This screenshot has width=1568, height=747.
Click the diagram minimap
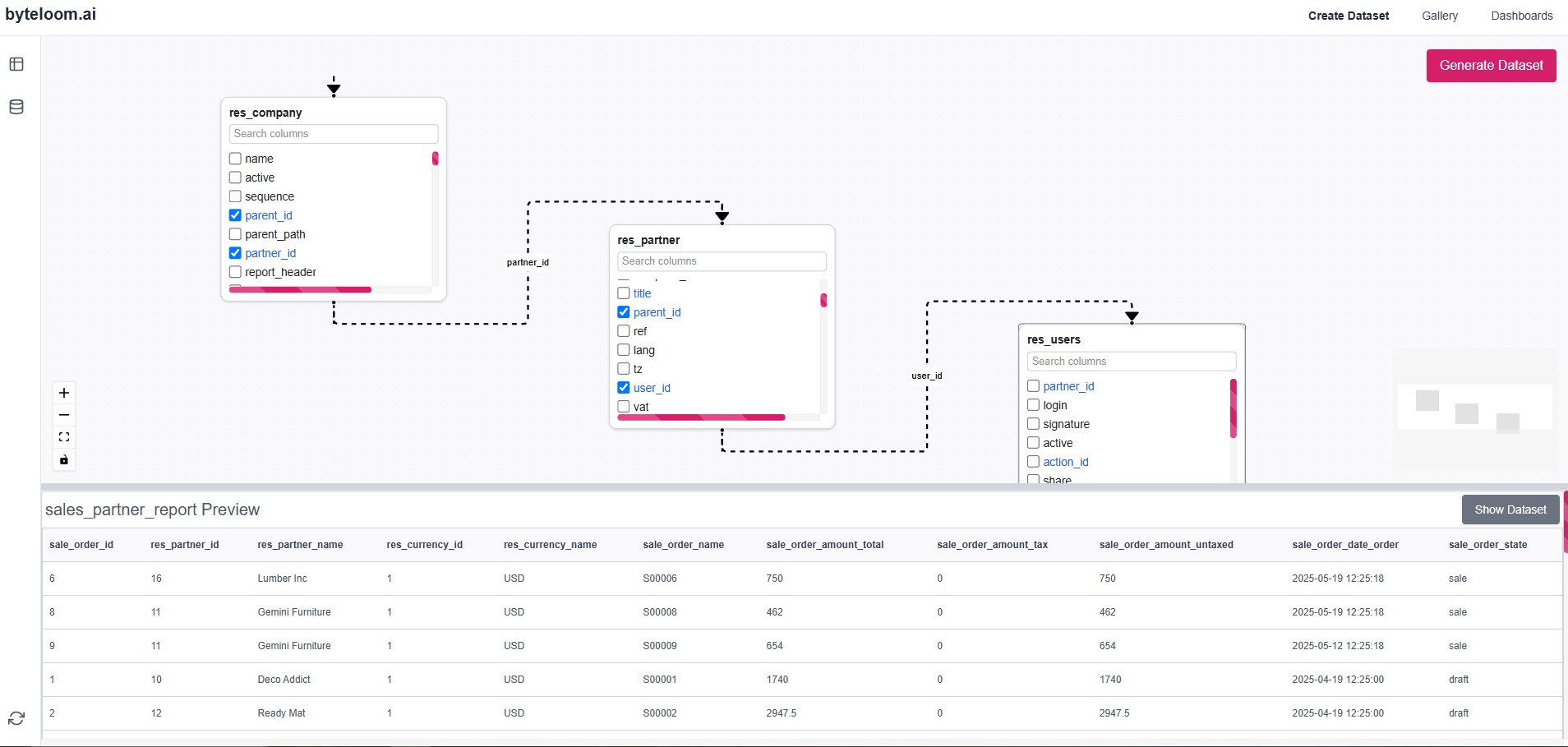pos(1474,408)
